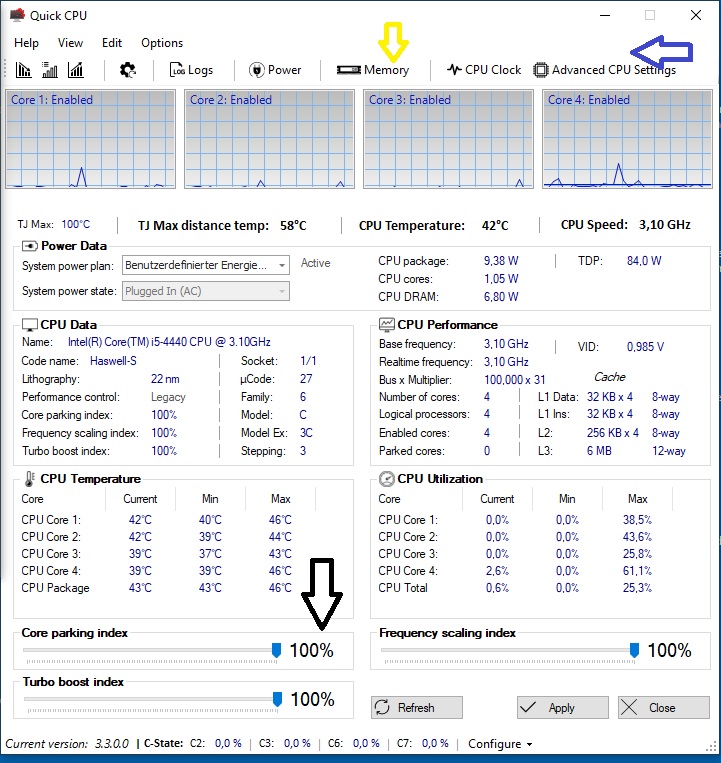Viewport: 721px width, 763px height.
Task: Click the Quick CPU title bar icon
Action: (17, 15)
